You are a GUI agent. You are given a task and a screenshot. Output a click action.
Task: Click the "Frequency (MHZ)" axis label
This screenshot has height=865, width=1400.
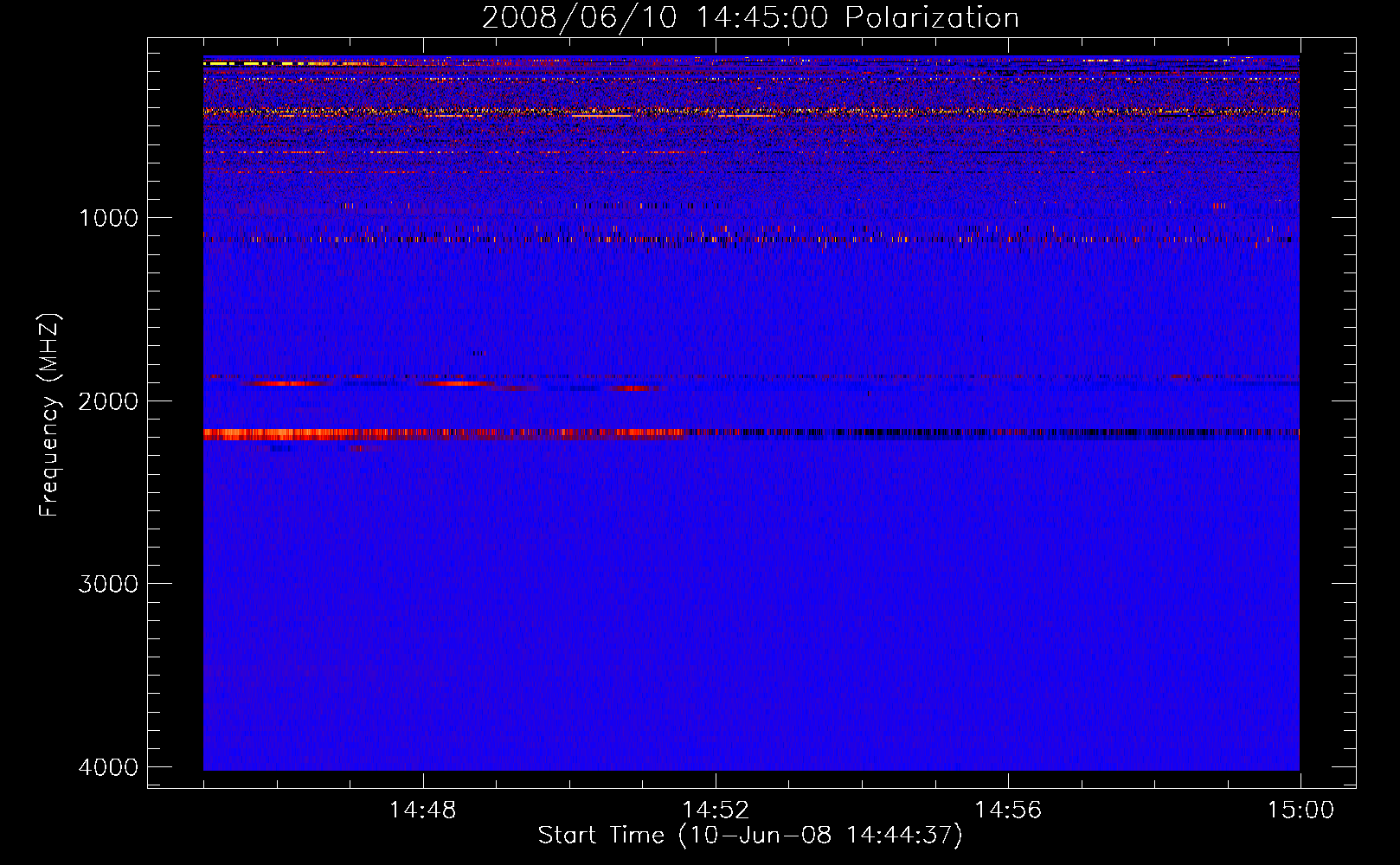pos(50,414)
